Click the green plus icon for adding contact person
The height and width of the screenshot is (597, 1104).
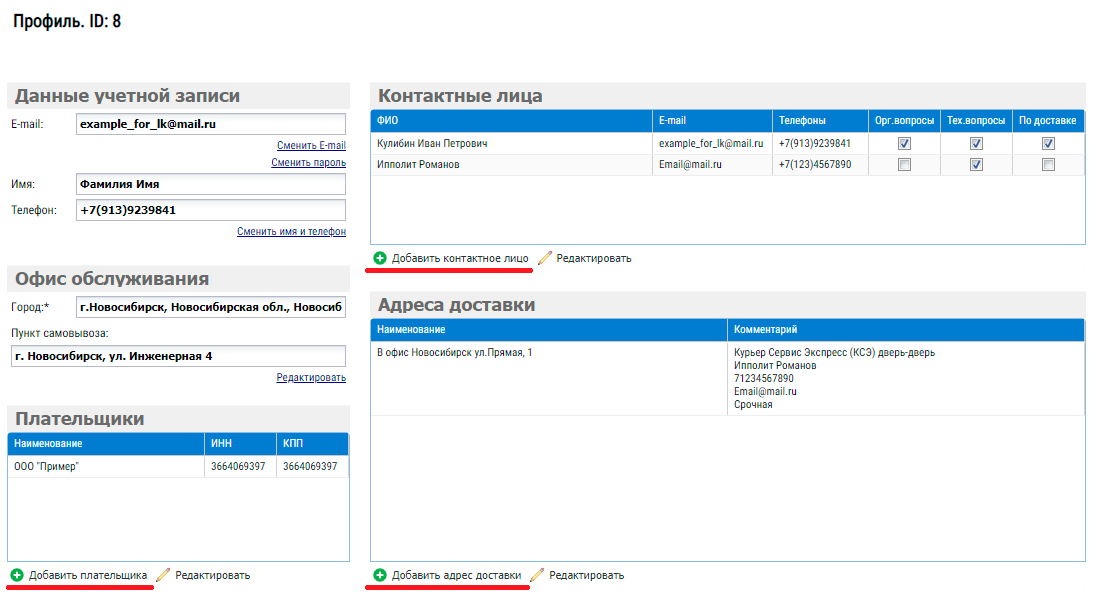(380, 258)
